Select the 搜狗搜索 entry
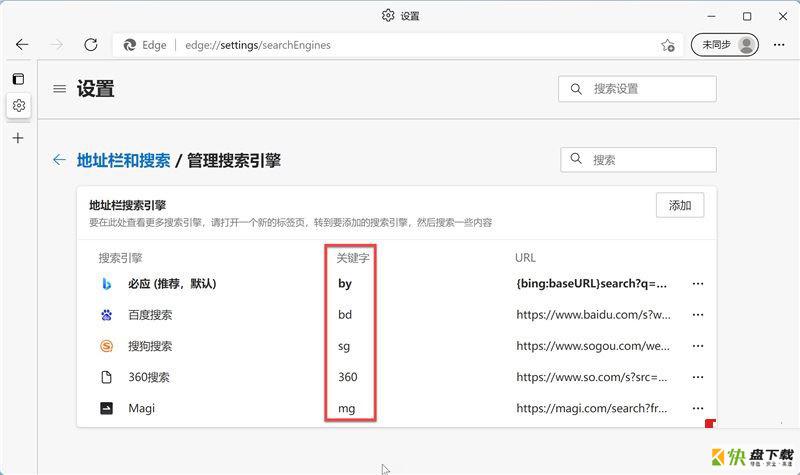Viewport: 800px width, 475px height. coord(150,346)
